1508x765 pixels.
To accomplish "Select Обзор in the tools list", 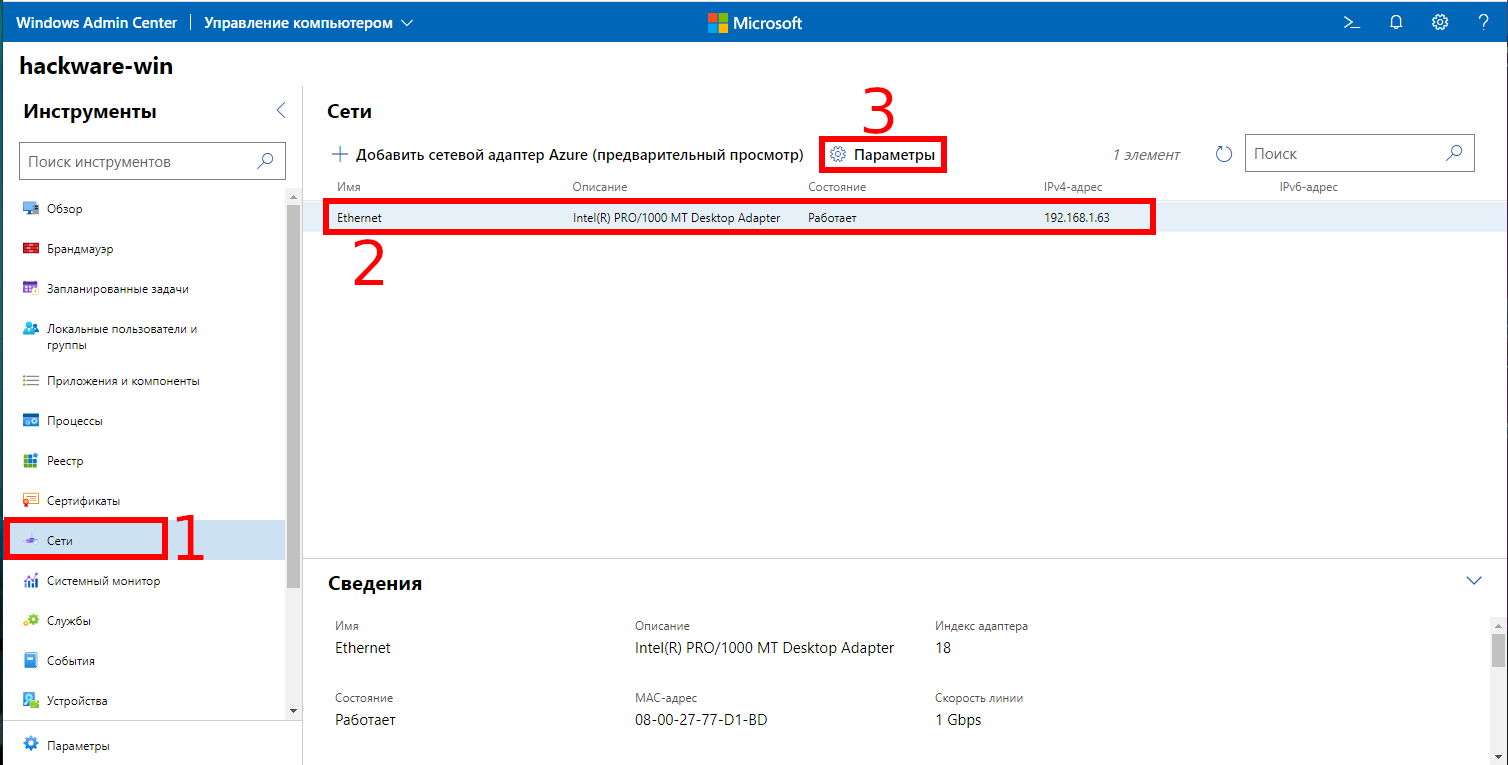I will [x=64, y=209].
